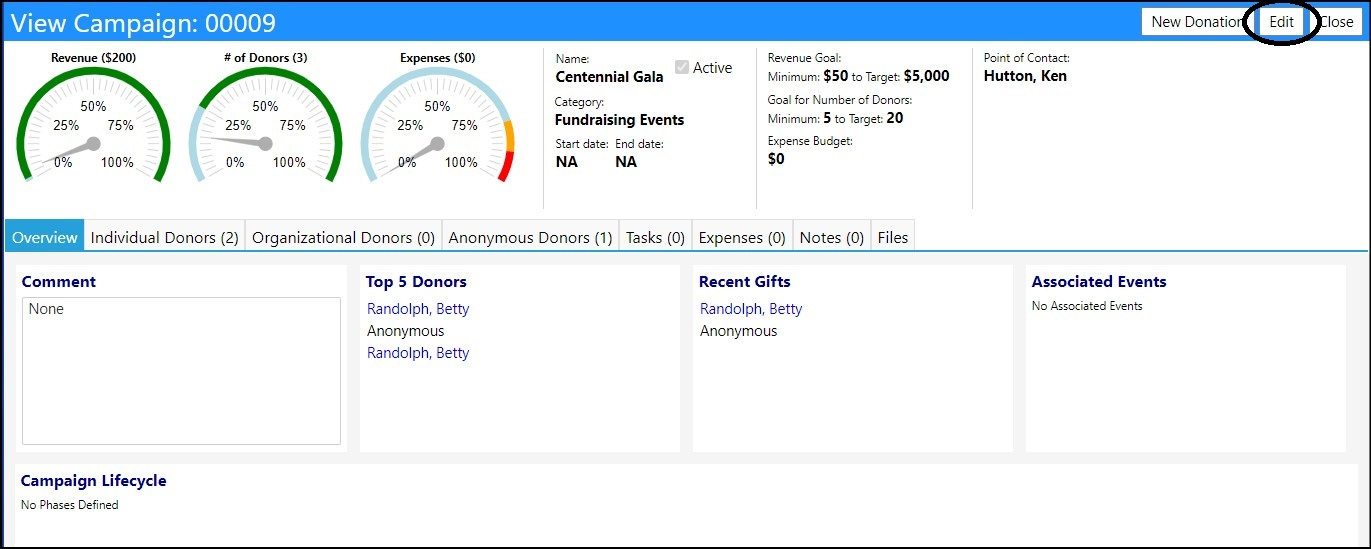
Task: Open the Anonymous Donors (1) tab
Action: (530, 237)
